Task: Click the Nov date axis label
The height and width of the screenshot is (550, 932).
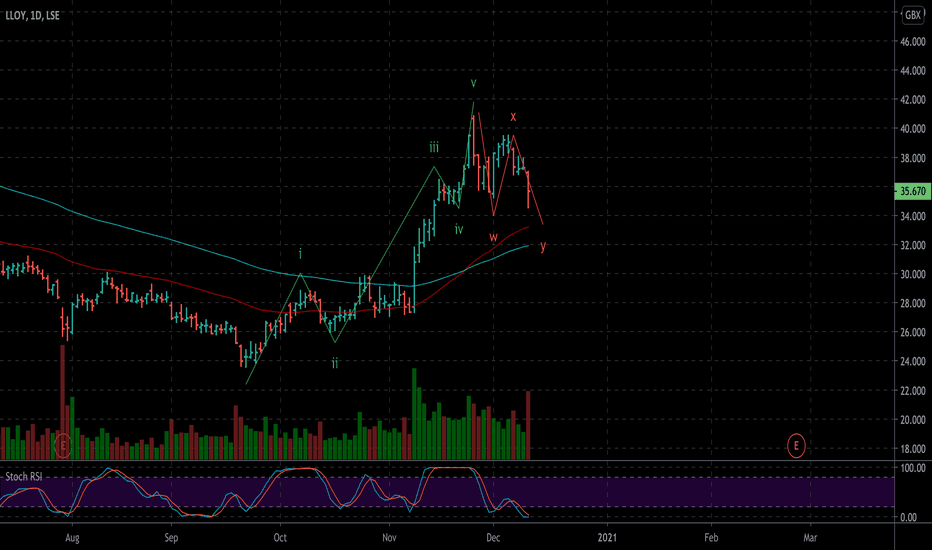Action: click(389, 538)
